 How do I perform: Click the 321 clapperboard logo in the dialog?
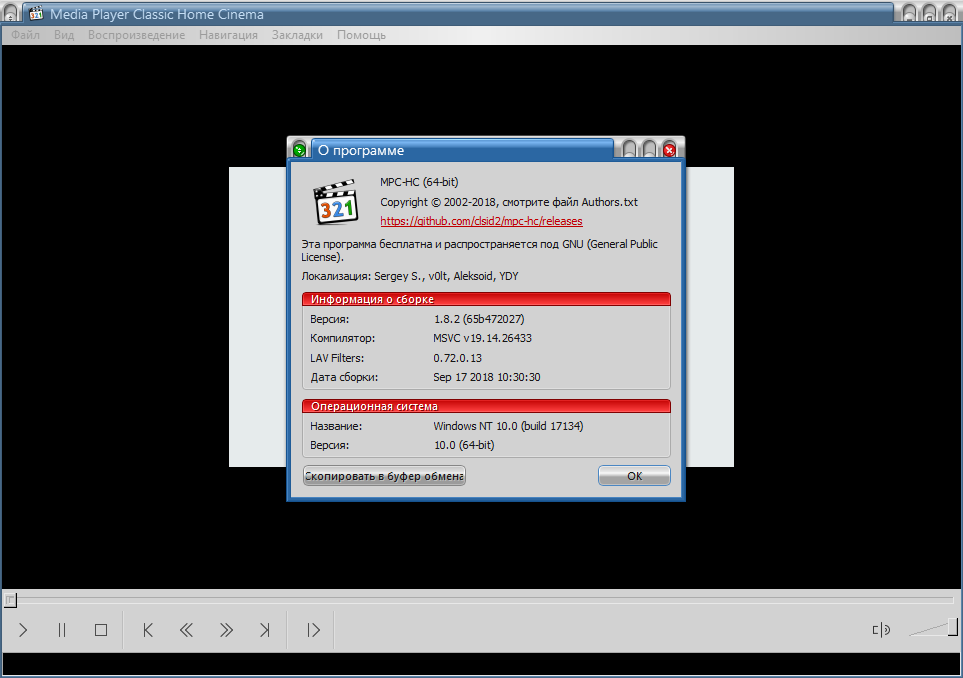pyautogui.click(x=336, y=202)
